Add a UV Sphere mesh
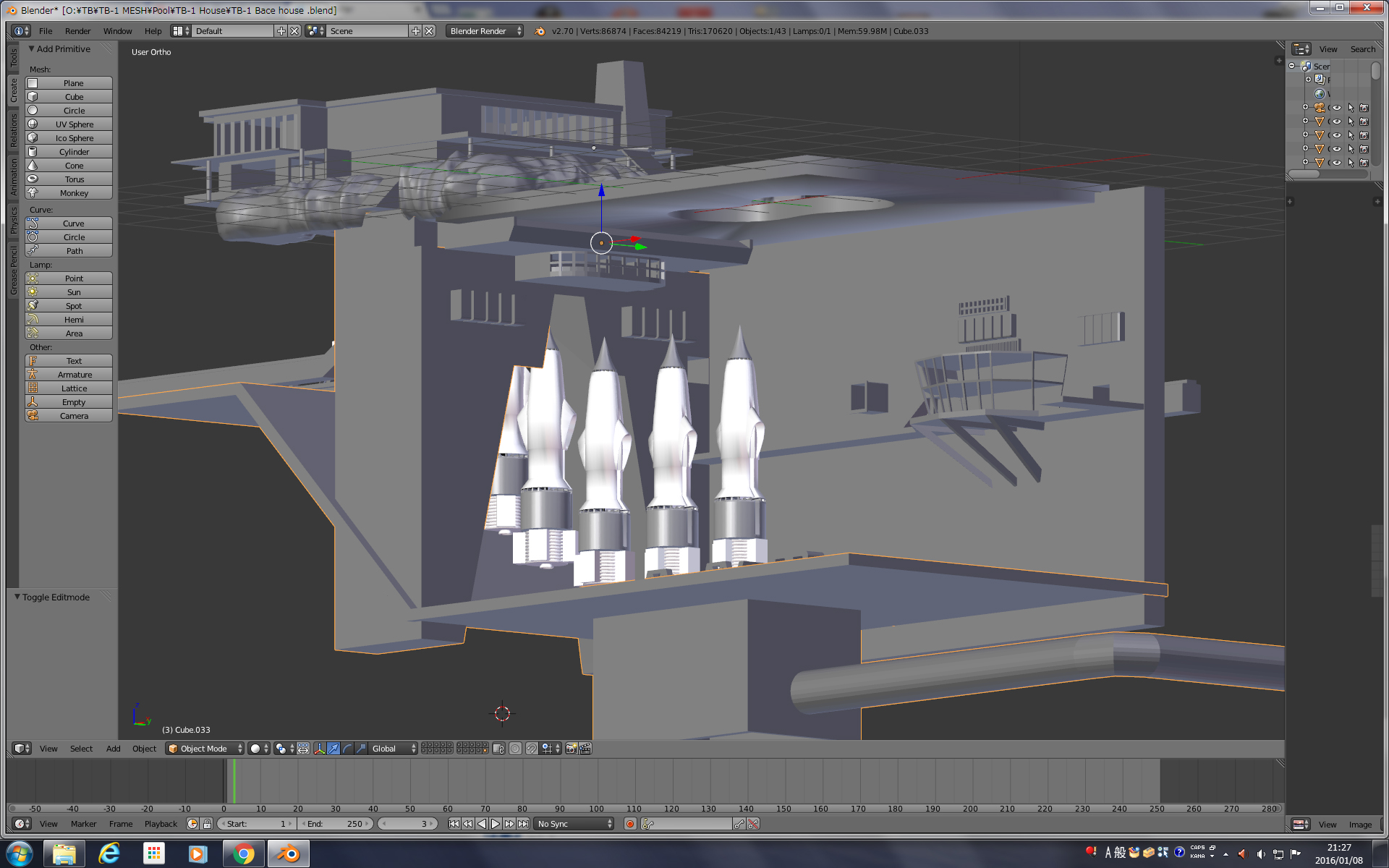The width and height of the screenshot is (1389, 868). coord(69,124)
